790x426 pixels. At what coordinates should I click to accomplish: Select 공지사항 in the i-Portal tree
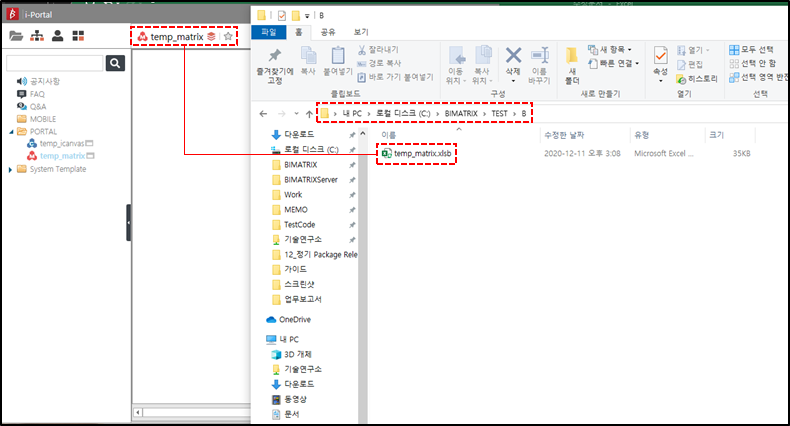click(x=45, y=81)
